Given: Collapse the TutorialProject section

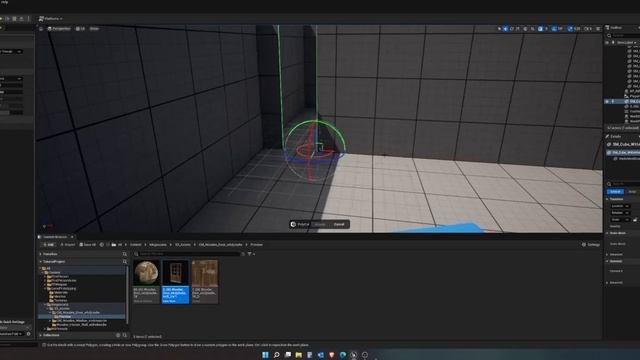Looking at the screenshot, I should coord(40,261).
